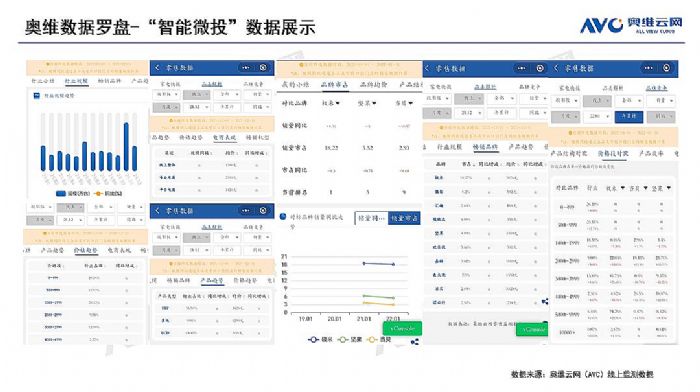Viewport: 700px width, 392px height.
Task: Click the share icon beside the brand ranking table
Action: point(545,302)
